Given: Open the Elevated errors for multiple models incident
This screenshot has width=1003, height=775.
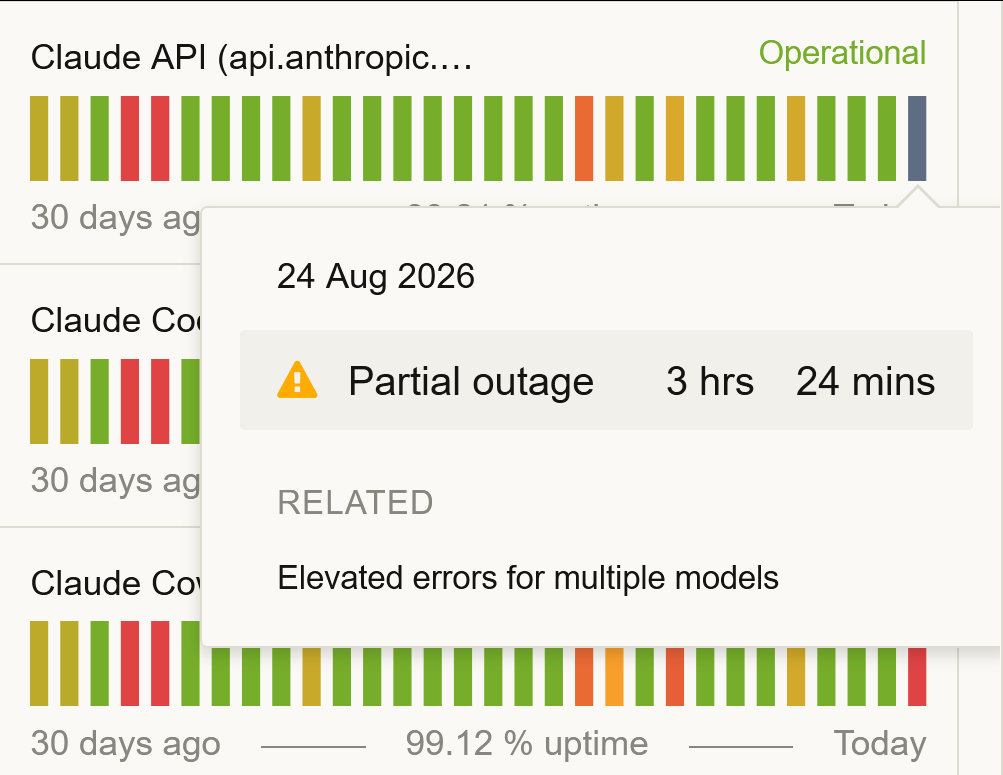Looking at the screenshot, I should 528,578.
